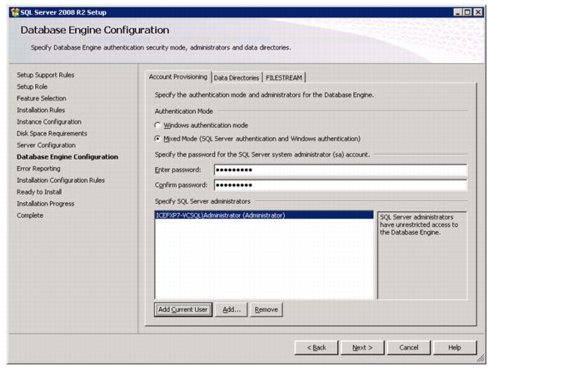Click Server Configuration step

46,145
